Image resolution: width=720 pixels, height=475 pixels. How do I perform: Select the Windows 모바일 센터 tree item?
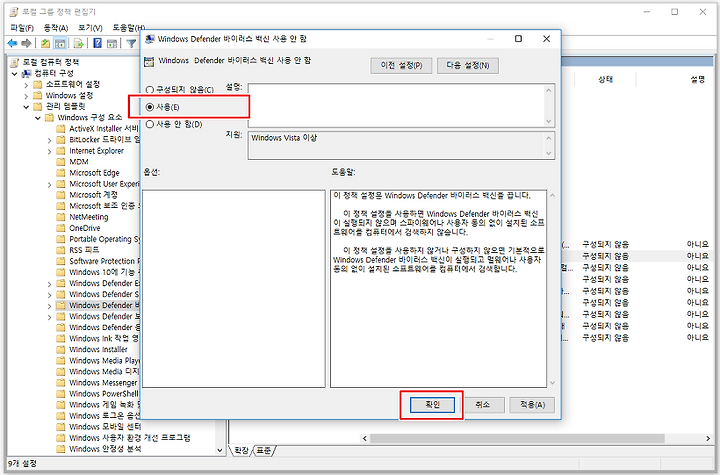tap(105, 427)
